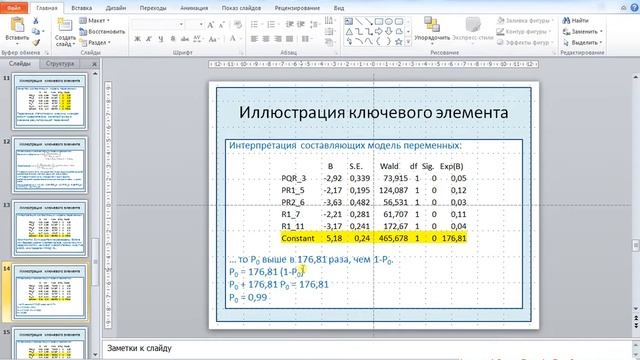Click the Заливка фигуры (Shape Fill) button
Viewport: 640px width, 360px height.
tap(525, 20)
